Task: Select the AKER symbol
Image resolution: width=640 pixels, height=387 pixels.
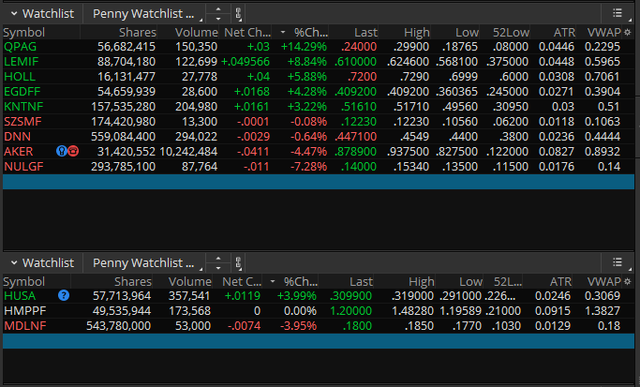Action: click(x=18, y=151)
